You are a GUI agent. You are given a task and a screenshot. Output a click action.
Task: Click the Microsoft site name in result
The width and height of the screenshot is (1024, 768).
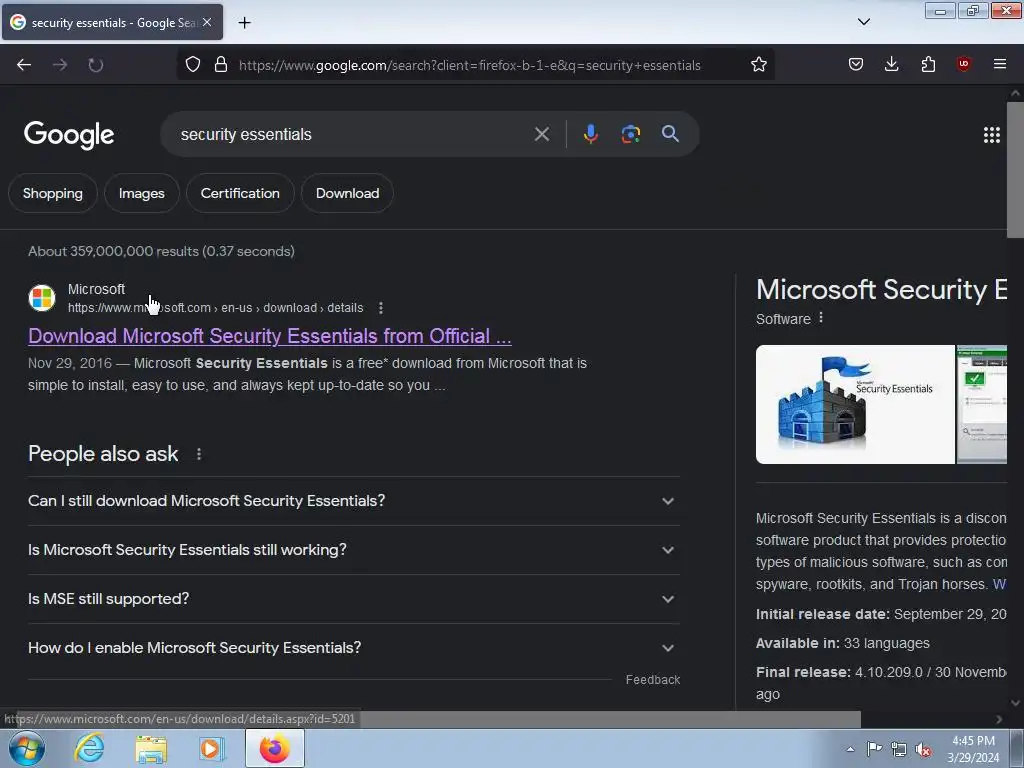tap(97, 289)
